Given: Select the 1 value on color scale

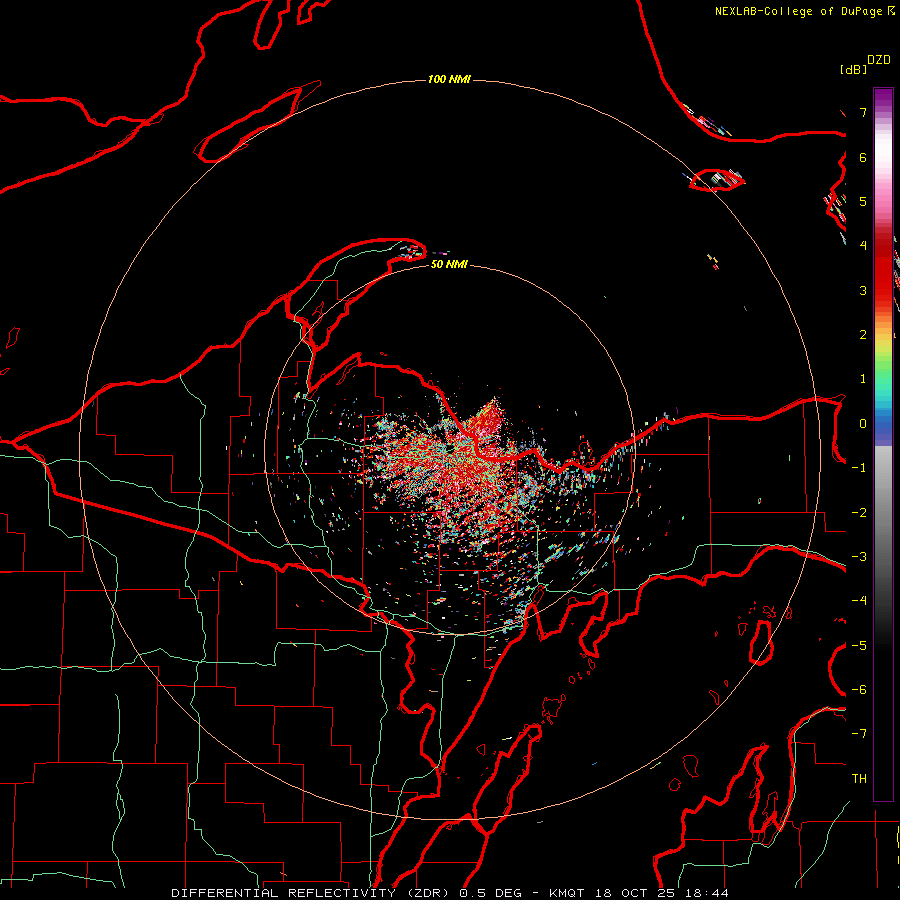Looking at the screenshot, I should tap(863, 379).
